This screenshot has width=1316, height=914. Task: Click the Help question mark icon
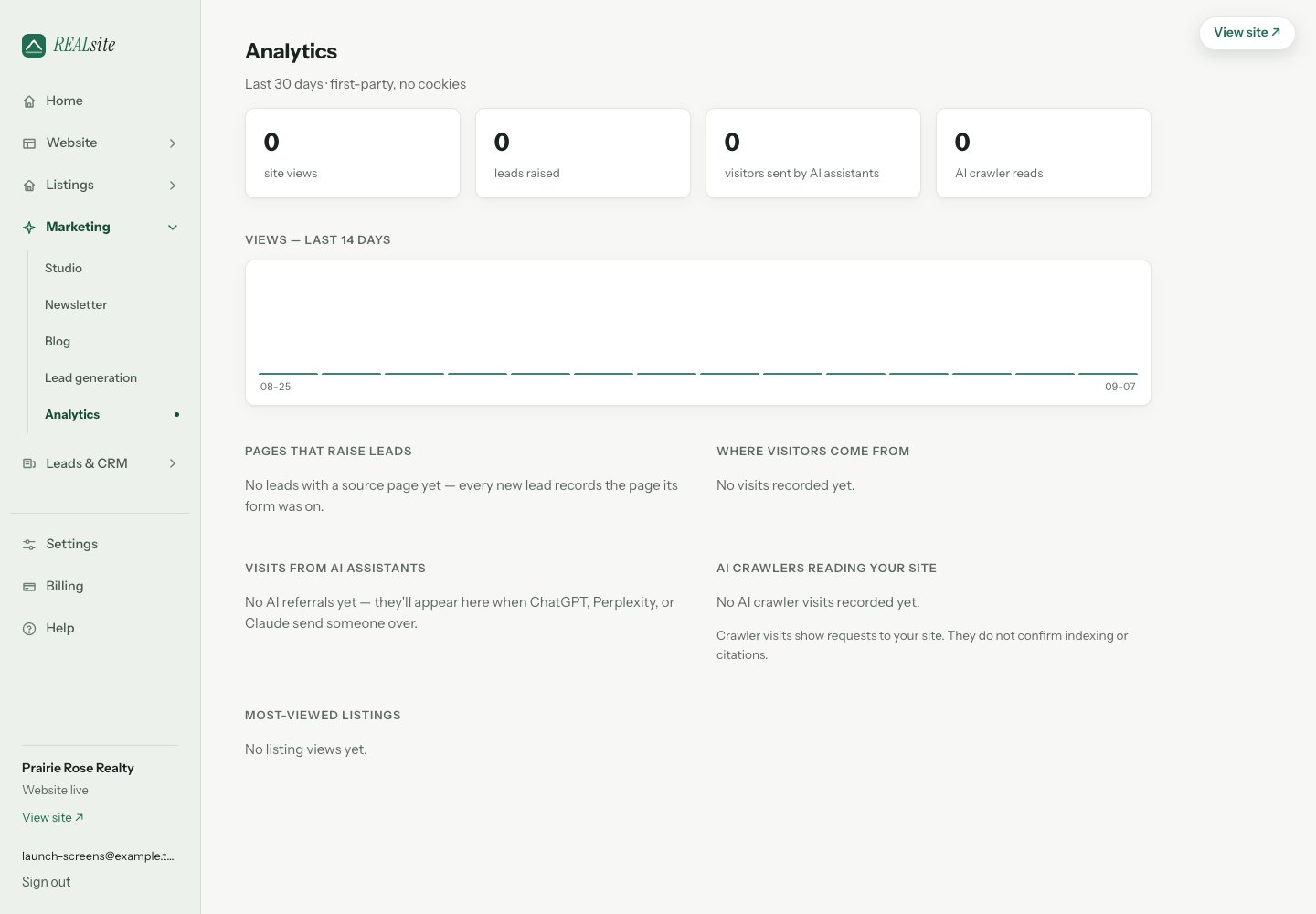[29, 629]
